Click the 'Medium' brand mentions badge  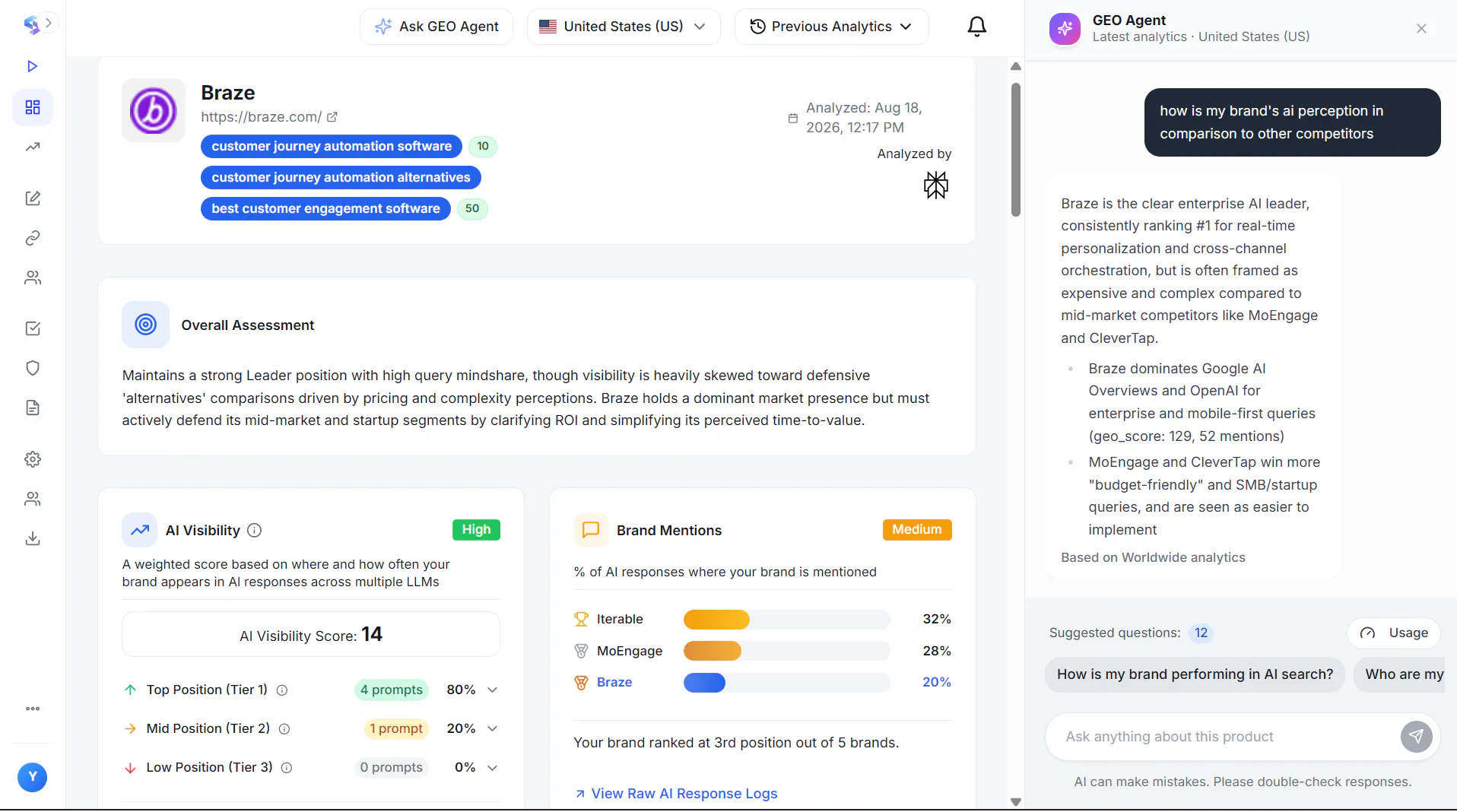coord(917,530)
